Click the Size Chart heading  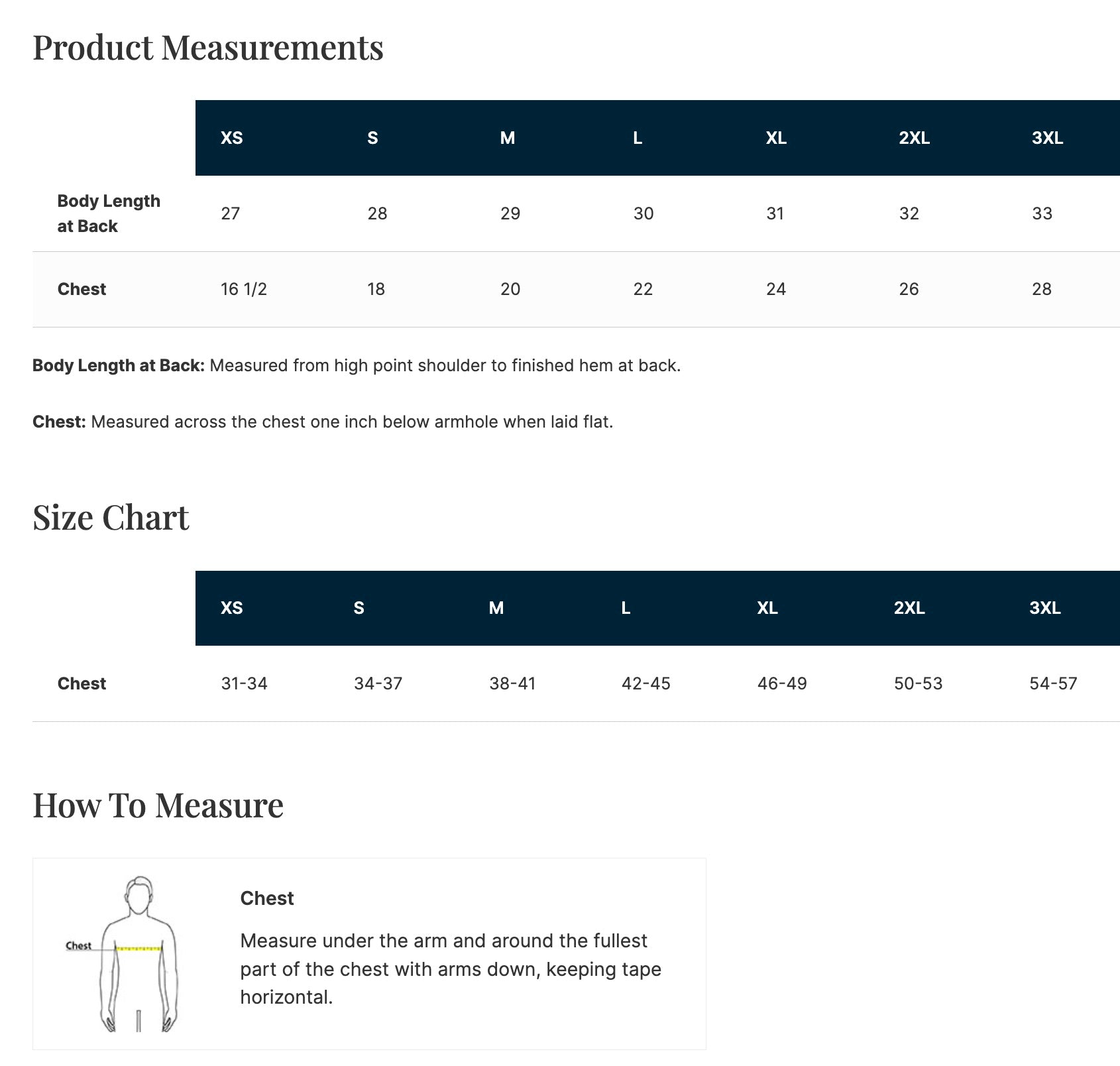point(111,518)
